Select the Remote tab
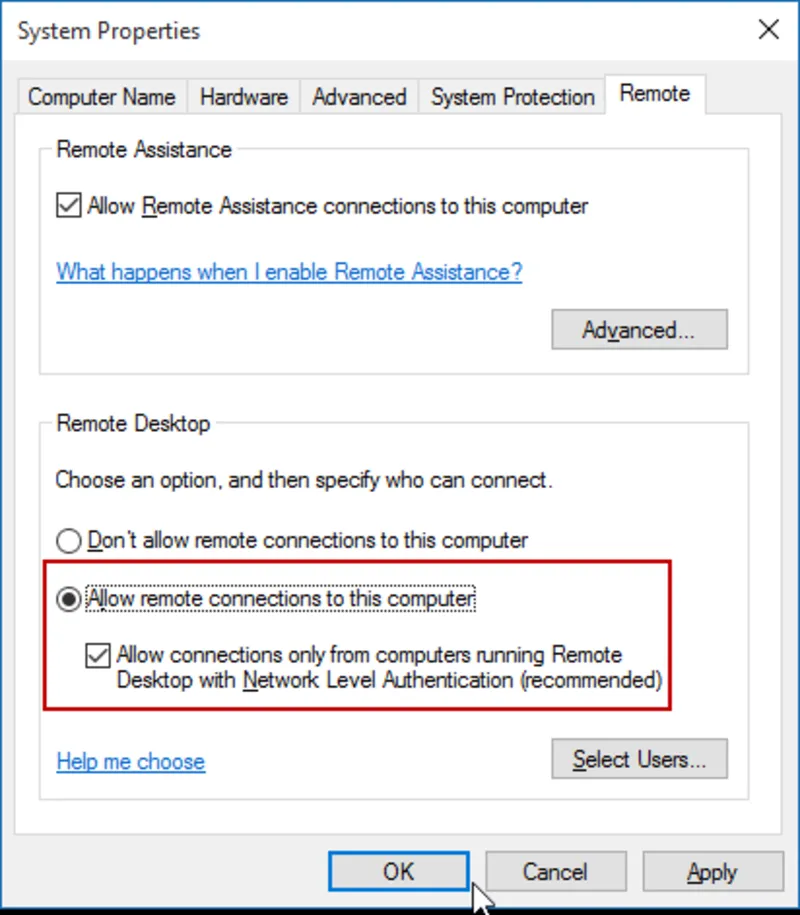800x915 pixels. click(655, 93)
